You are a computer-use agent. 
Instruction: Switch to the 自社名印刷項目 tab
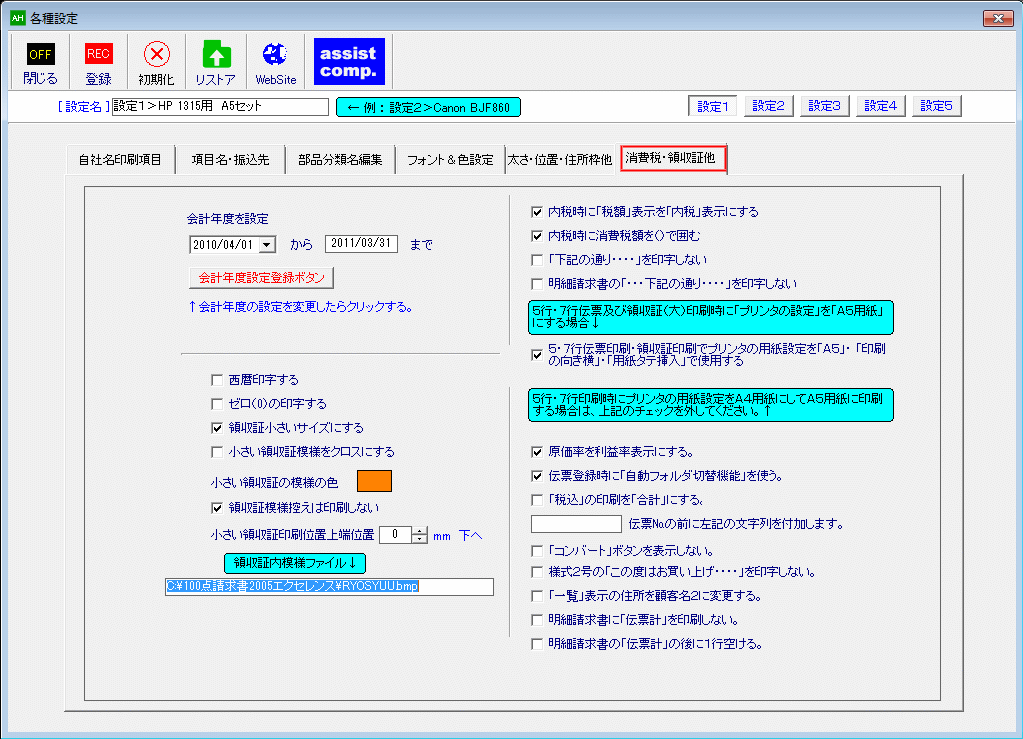click(120, 159)
